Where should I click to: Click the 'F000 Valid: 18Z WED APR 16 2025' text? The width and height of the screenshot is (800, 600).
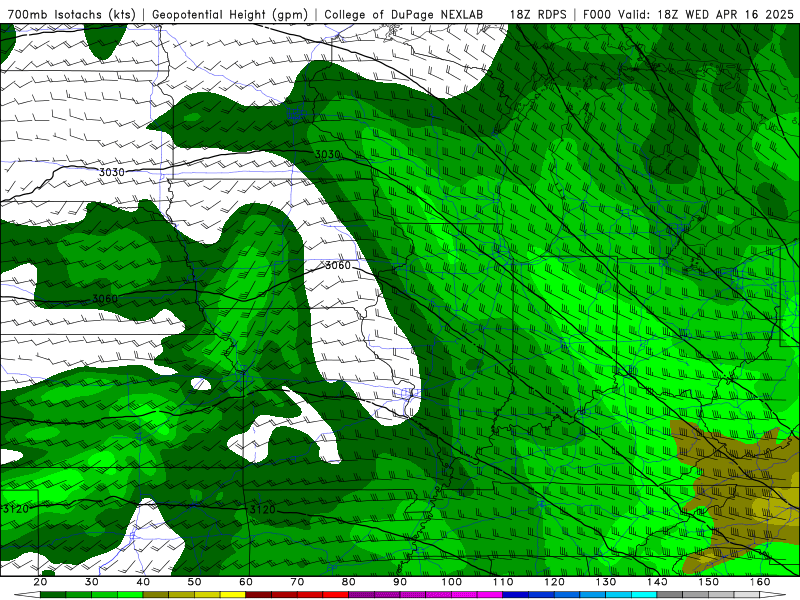tap(688, 15)
